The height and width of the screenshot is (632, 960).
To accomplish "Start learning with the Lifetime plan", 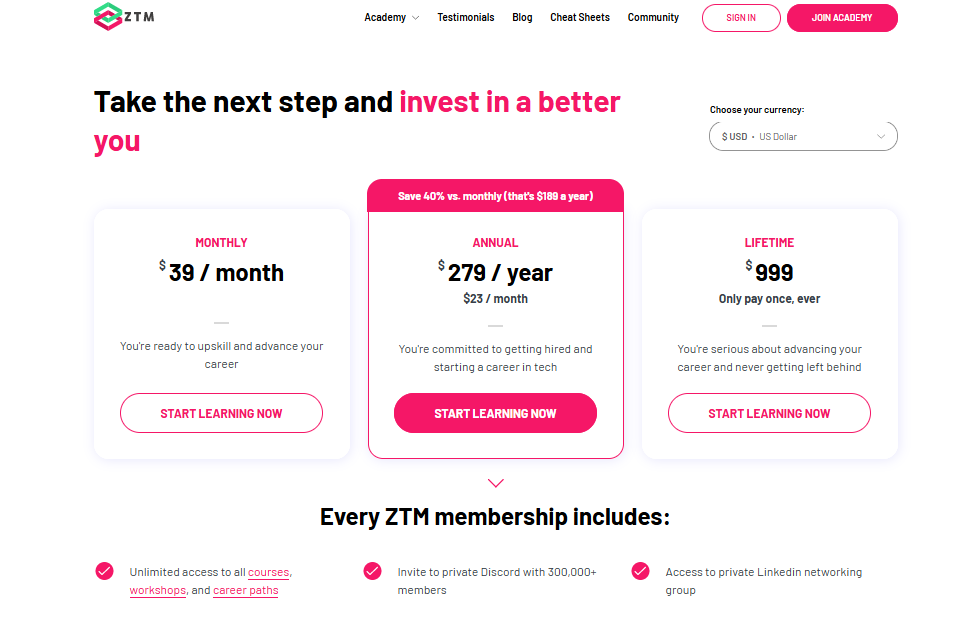I will click(x=769, y=413).
